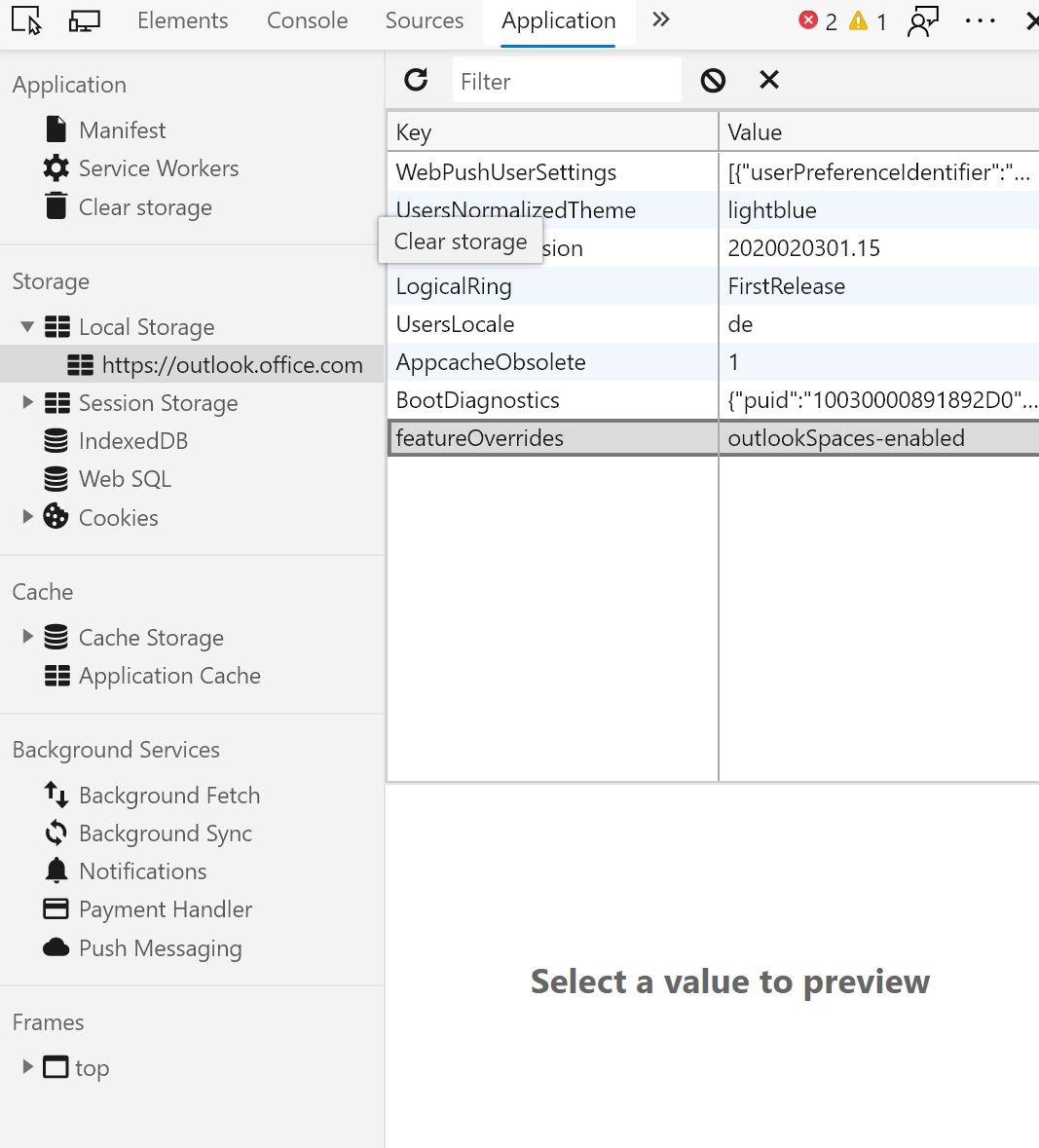Viewport: 1039px width, 1148px height.
Task: Select the Notifications background service
Action: pos(141,870)
